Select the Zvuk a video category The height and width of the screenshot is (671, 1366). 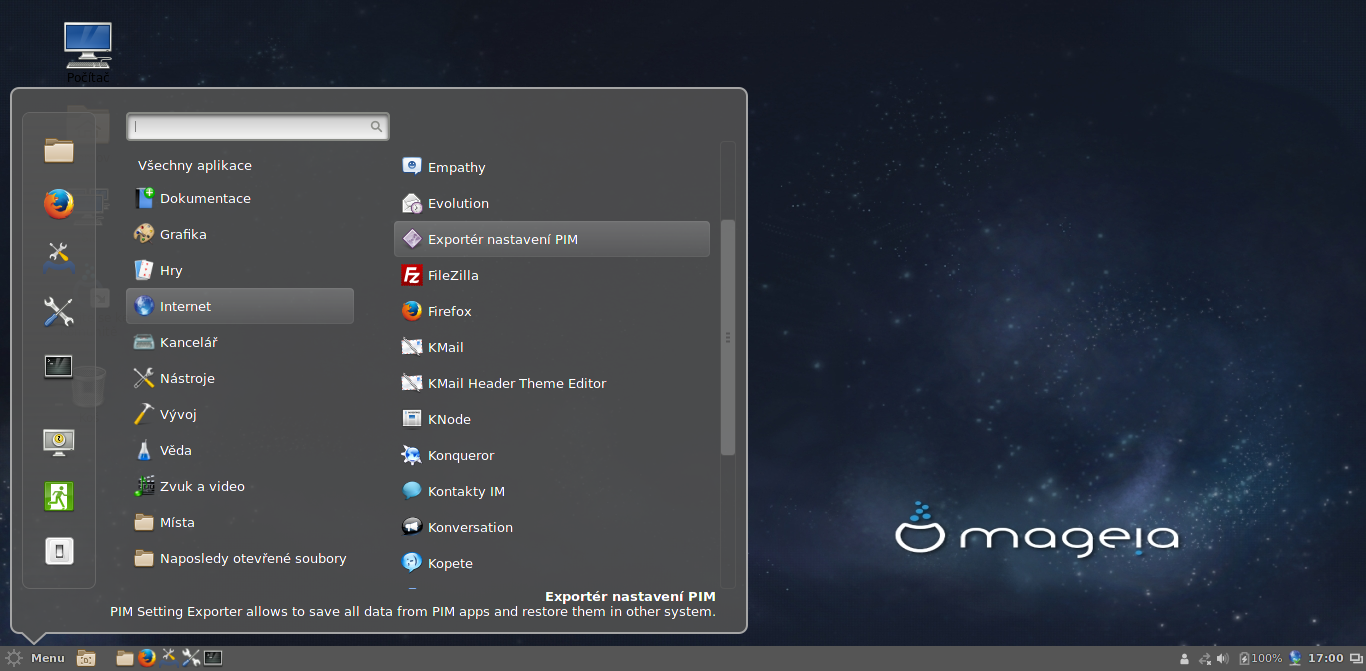coord(240,486)
